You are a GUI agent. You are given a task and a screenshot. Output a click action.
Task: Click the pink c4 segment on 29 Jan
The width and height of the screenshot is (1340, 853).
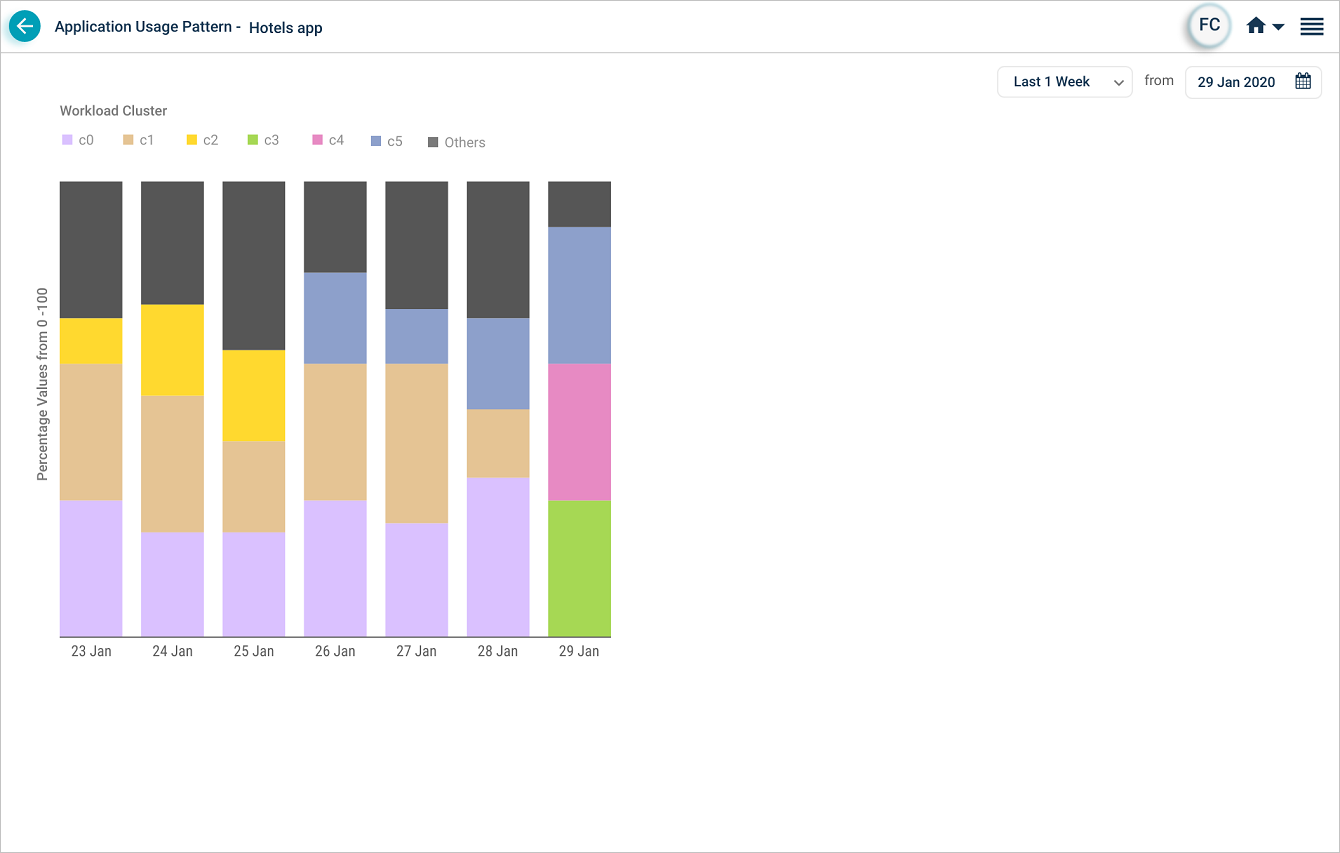[579, 431]
